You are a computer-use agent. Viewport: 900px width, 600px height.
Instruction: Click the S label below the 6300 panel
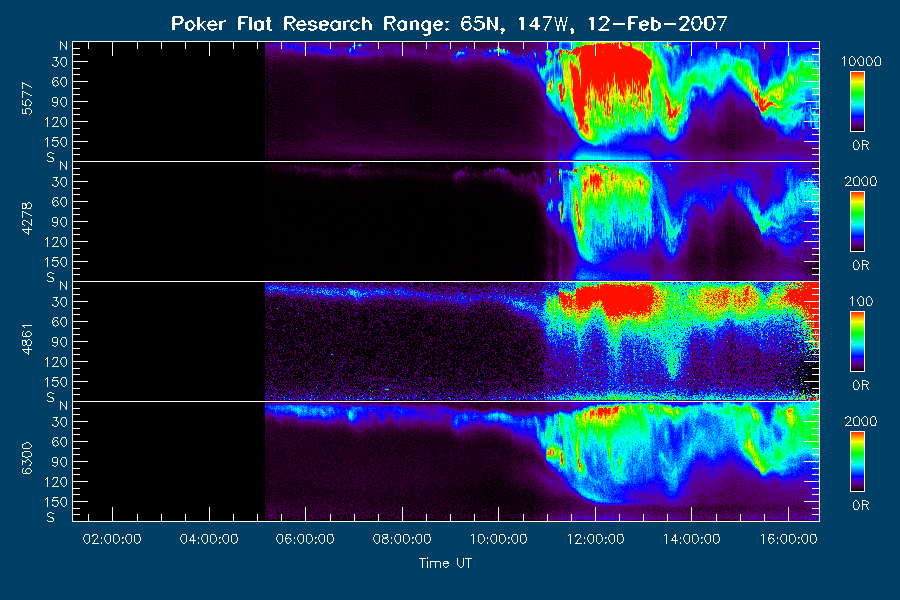[x=51, y=517]
